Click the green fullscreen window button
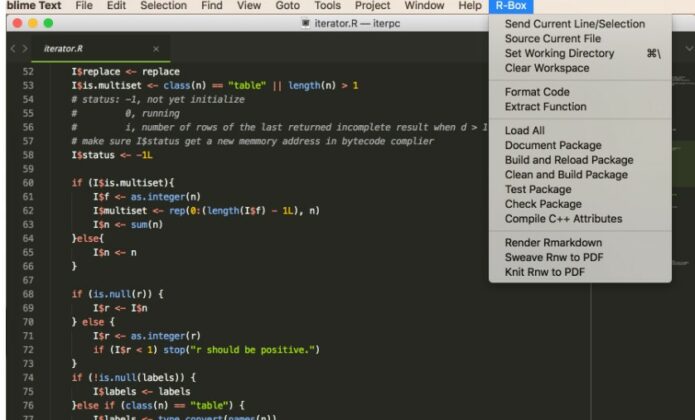This screenshot has height=420, width=695. [48, 23]
